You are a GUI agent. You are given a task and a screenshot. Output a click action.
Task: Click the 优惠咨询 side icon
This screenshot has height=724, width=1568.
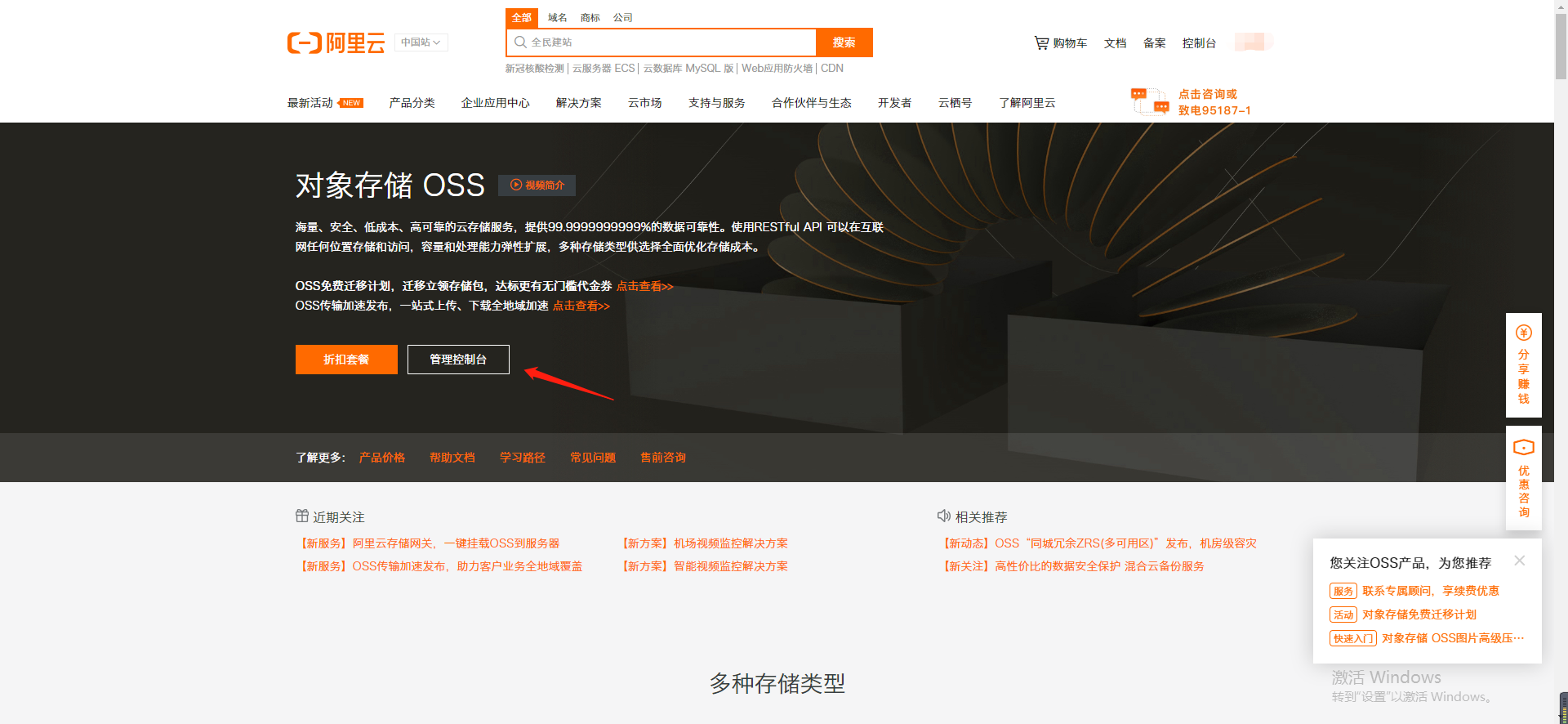pyautogui.click(x=1524, y=447)
